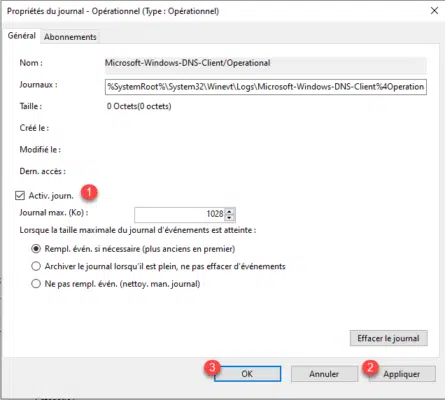The width and height of the screenshot is (445, 400).
Task: Open the Général tab
Action: click(22, 36)
